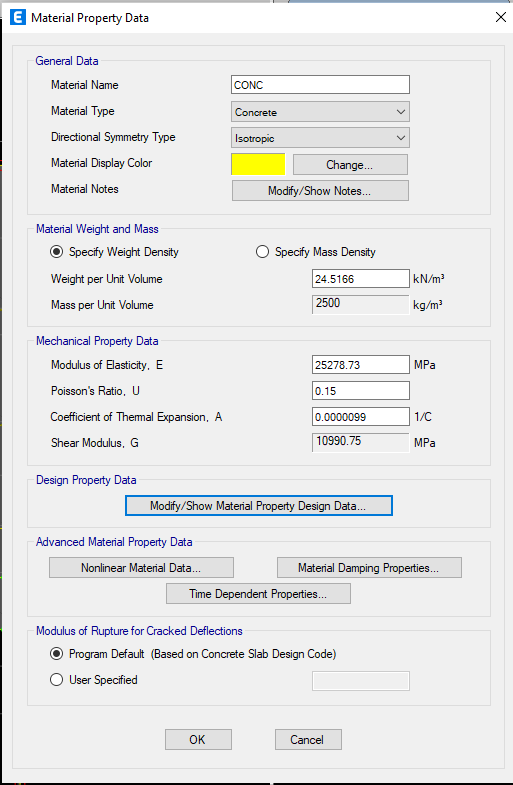
Task: Click the Poisson's Ratio, U label
Action: click(95, 391)
